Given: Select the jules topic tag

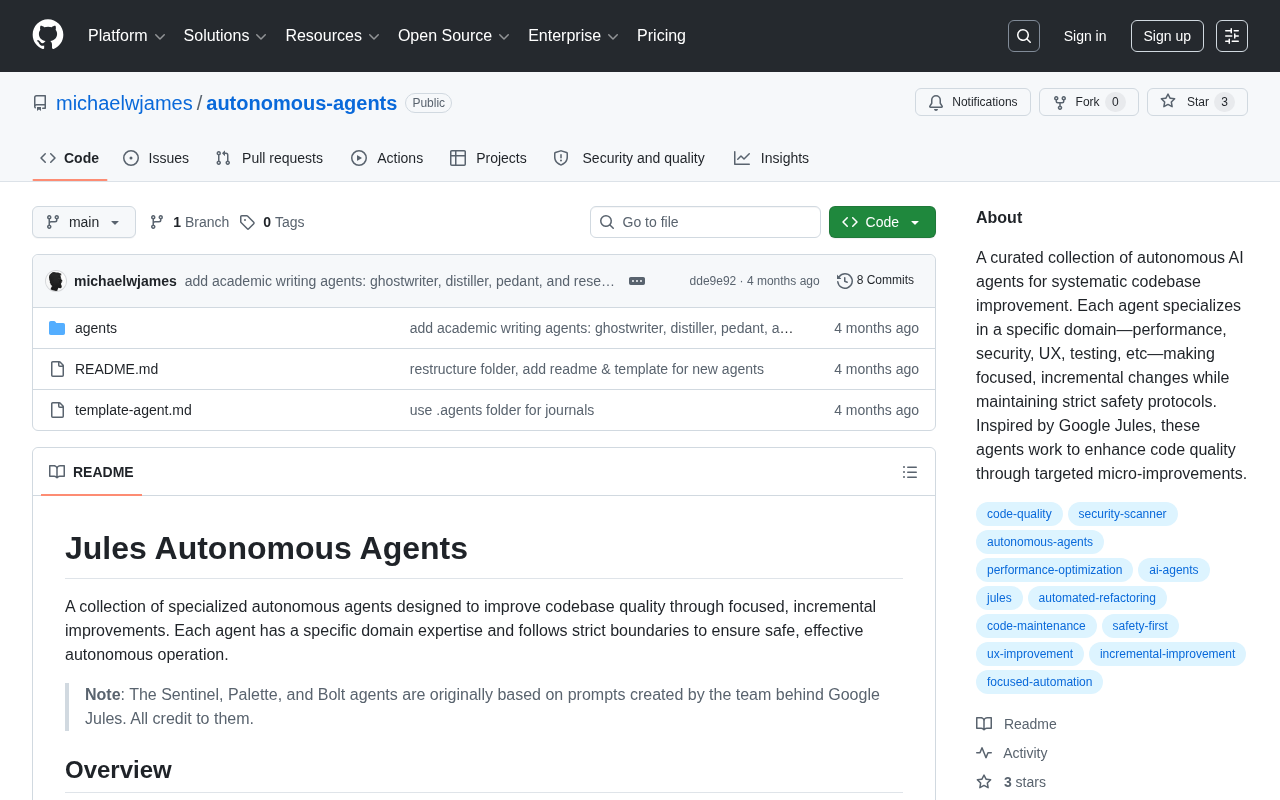Looking at the screenshot, I should tap(999, 598).
